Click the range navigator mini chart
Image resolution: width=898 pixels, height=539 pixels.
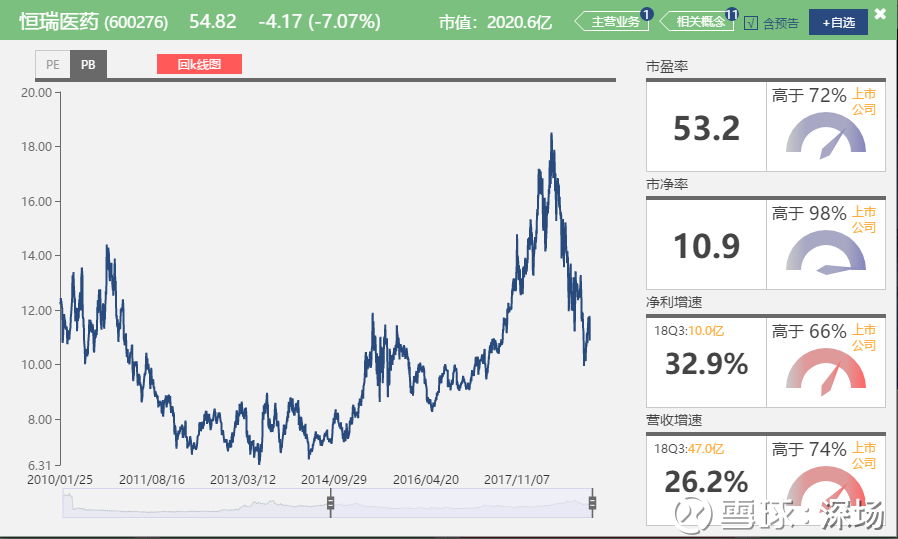[x=328, y=503]
